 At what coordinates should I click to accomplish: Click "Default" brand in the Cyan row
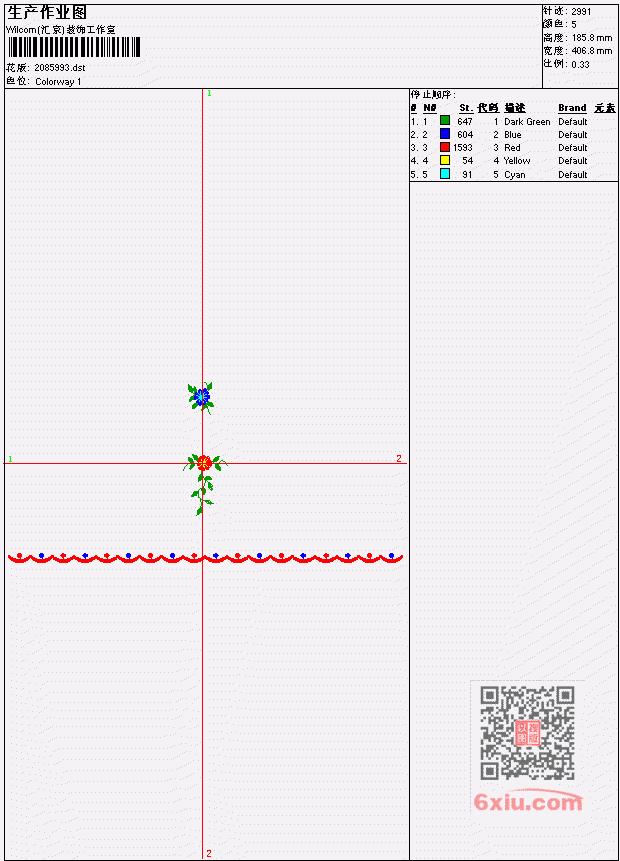click(x=573, y=175)
